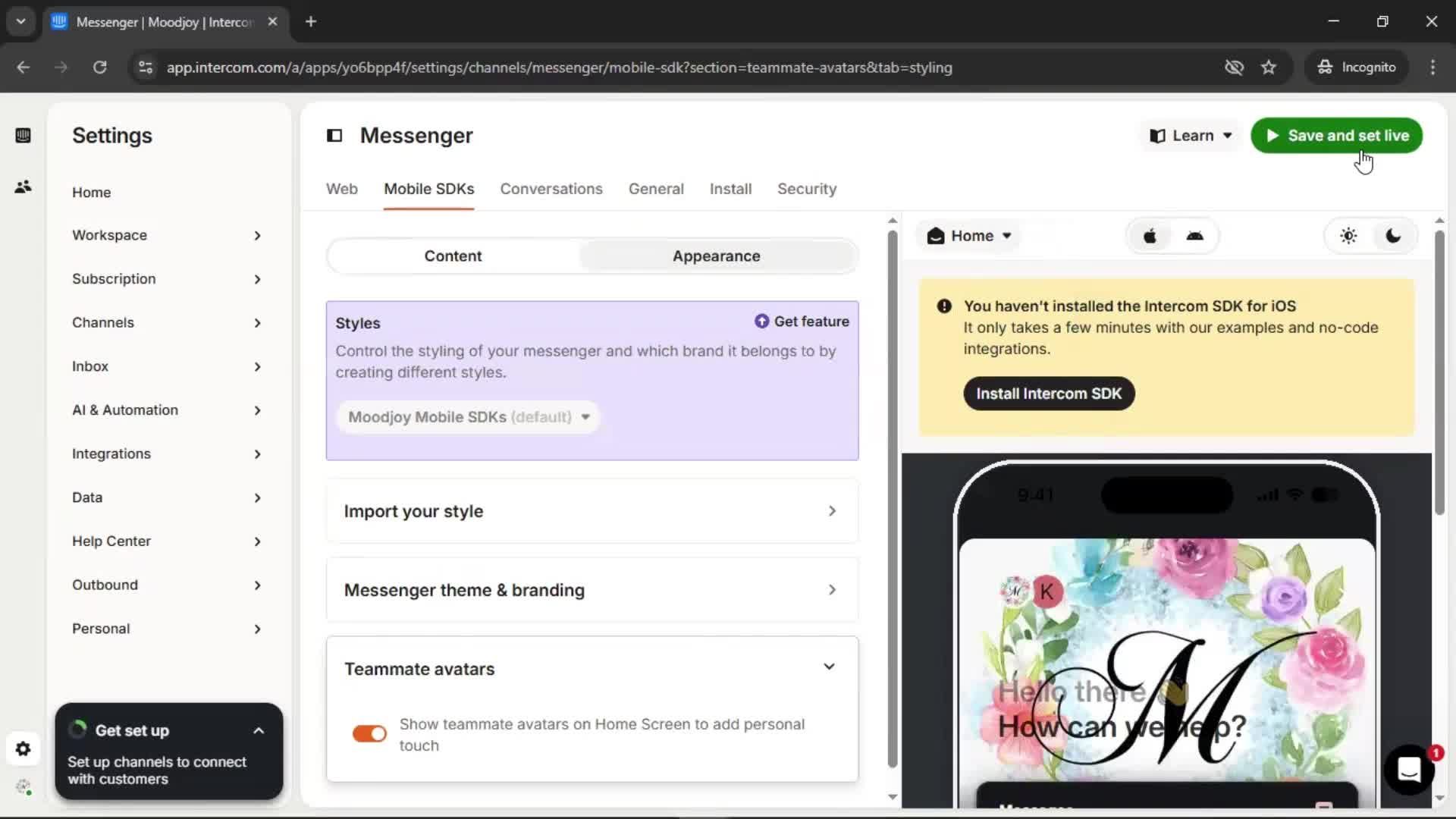Select the Appearance segment
The height and width of the screenshot is (819, 1456).
click(x=717, y=256)
